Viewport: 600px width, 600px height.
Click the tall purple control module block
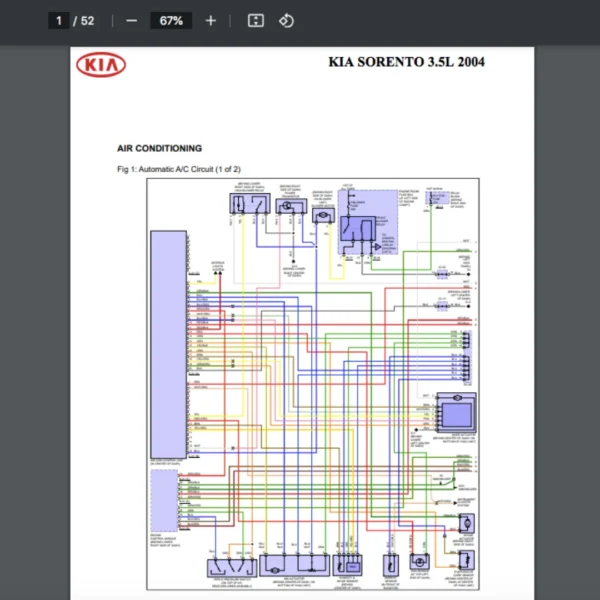pyautogui.click(x=168, y=342)
